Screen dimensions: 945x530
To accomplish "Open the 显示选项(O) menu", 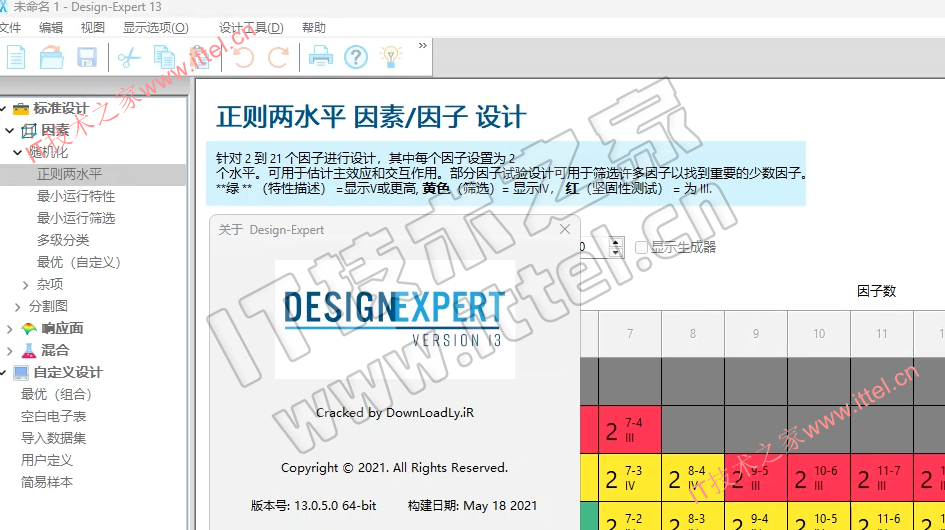I will 155,27.
